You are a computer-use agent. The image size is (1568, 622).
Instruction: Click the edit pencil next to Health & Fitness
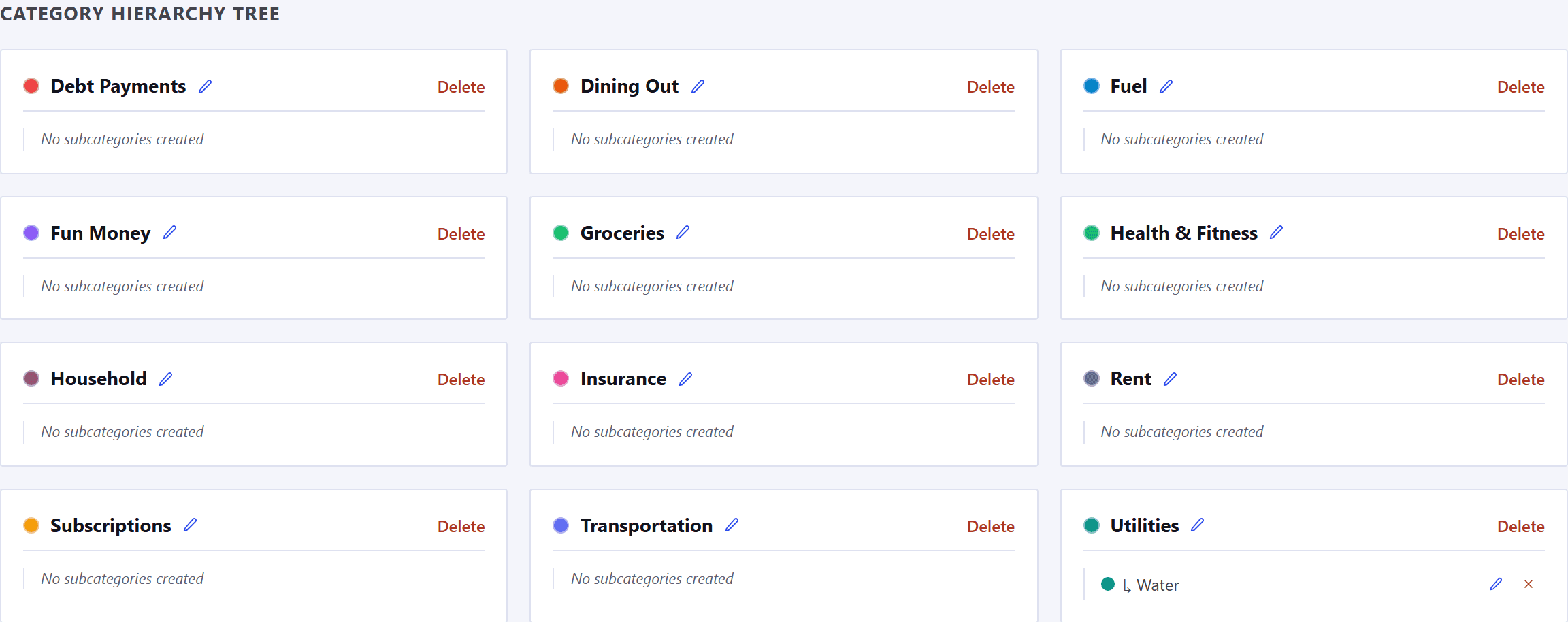(x=1276, y=233)
